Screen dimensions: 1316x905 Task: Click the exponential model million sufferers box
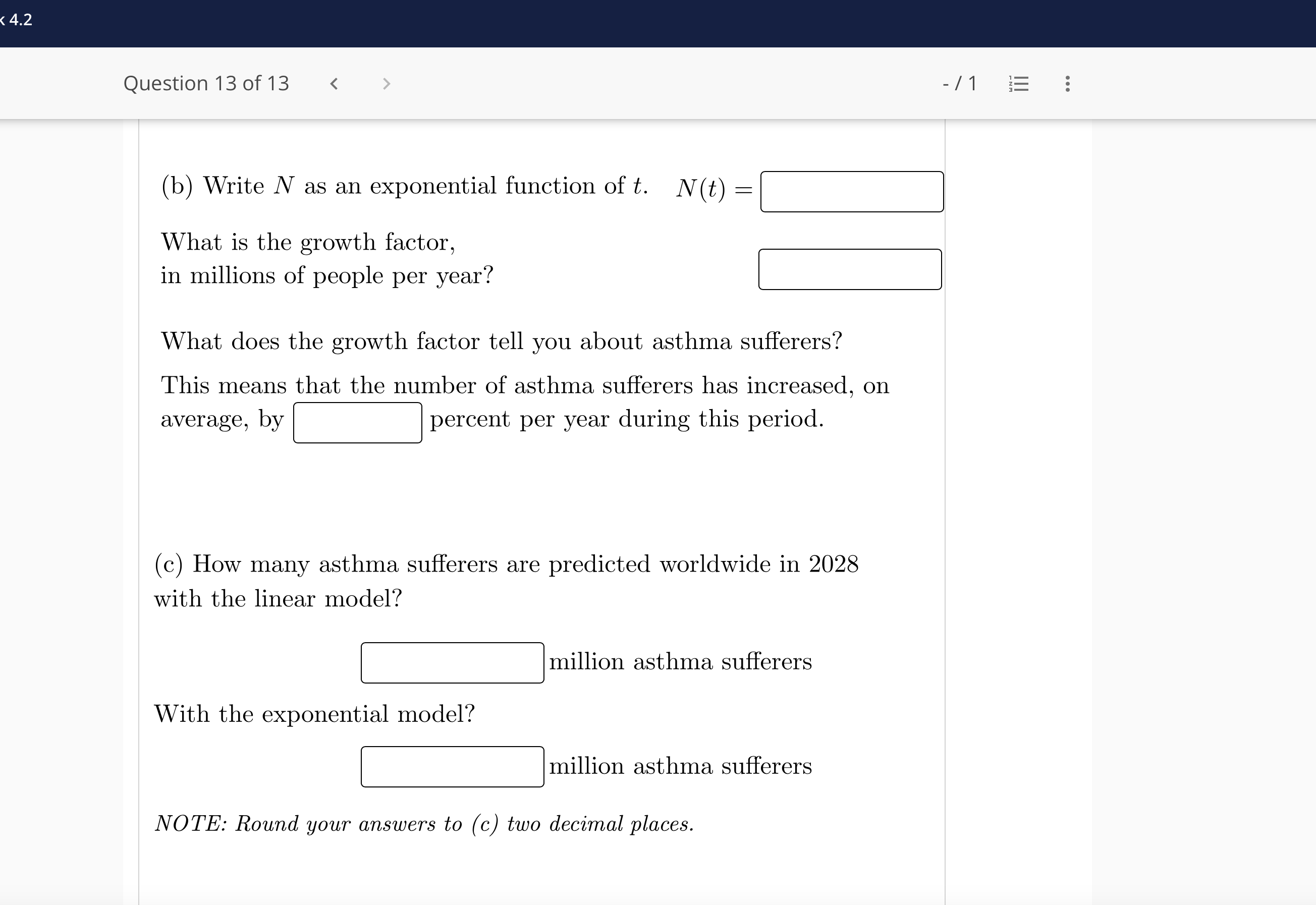[x=452, y=766]
